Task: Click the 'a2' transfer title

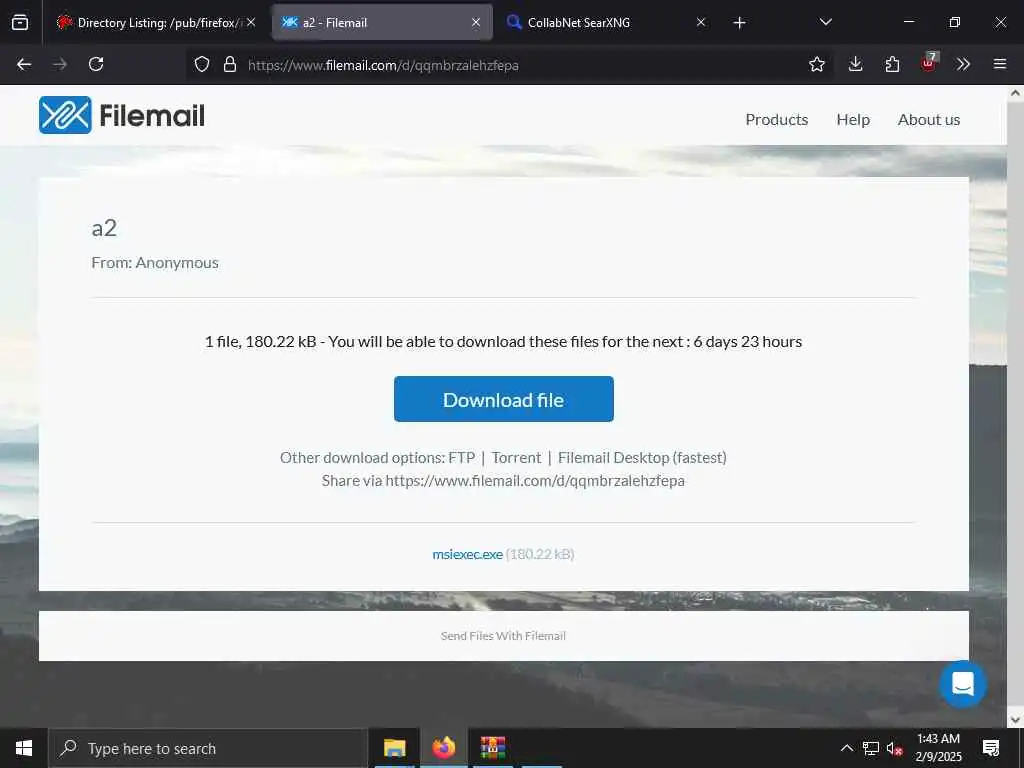Action: point(104,228)
